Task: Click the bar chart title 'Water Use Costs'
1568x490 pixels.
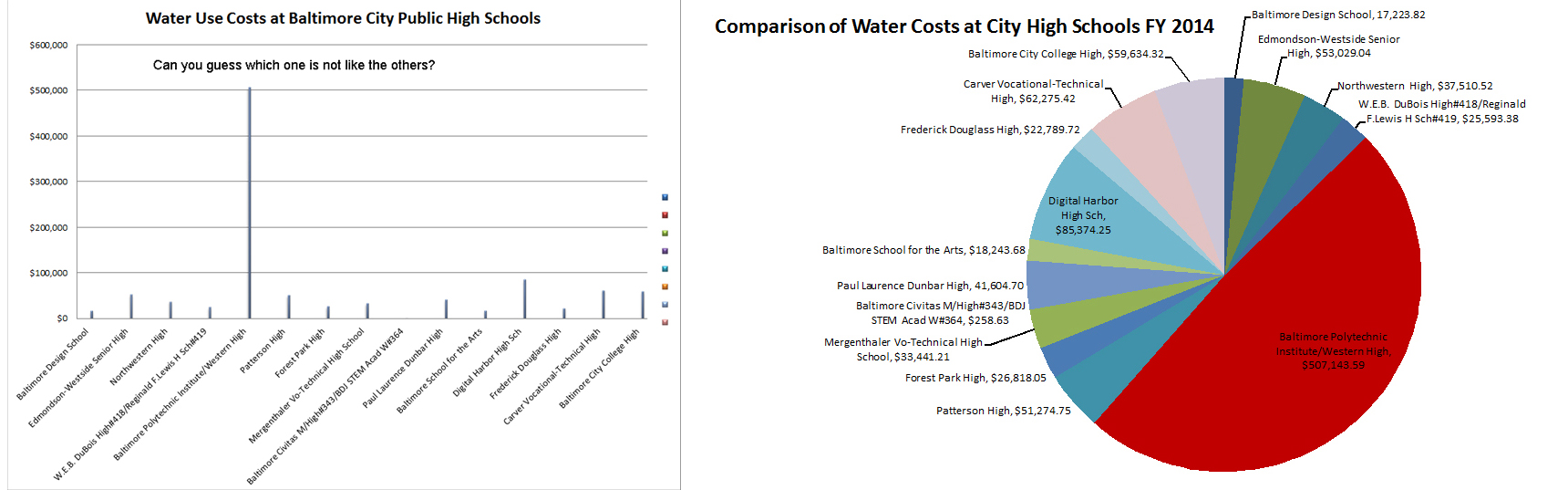Action: point(343,18)
